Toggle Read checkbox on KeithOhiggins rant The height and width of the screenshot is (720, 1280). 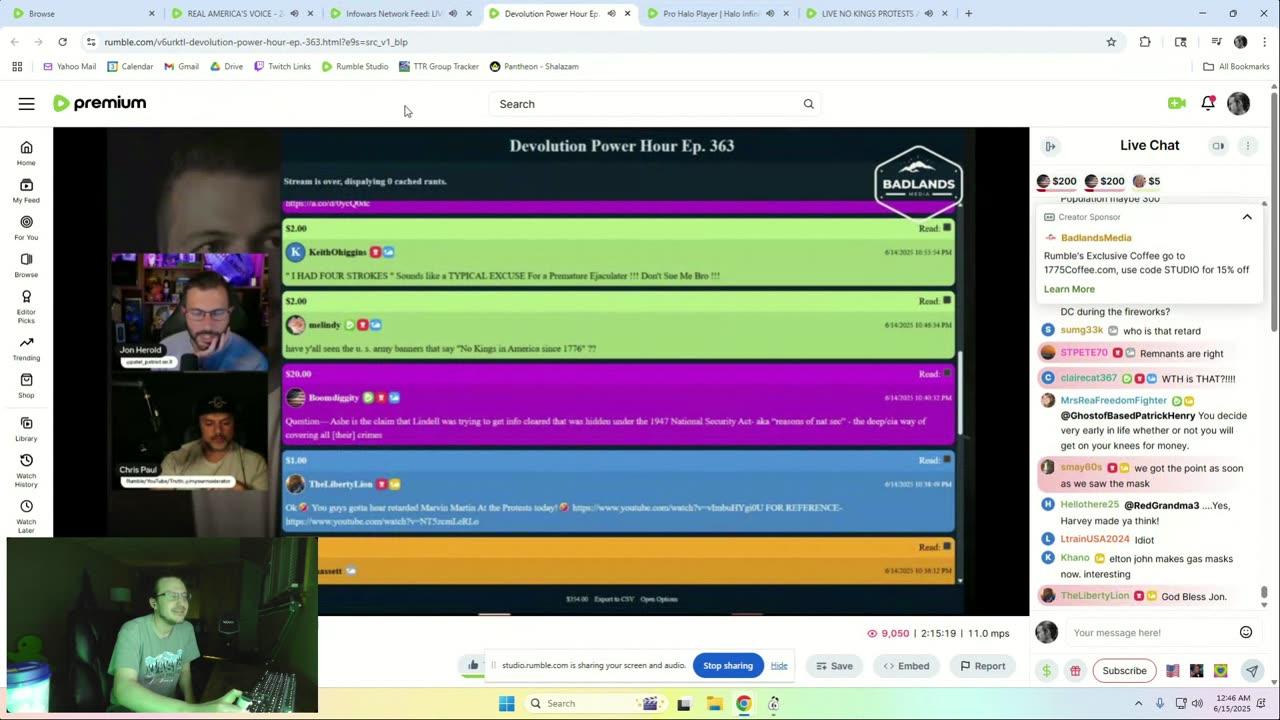[947, 228]
